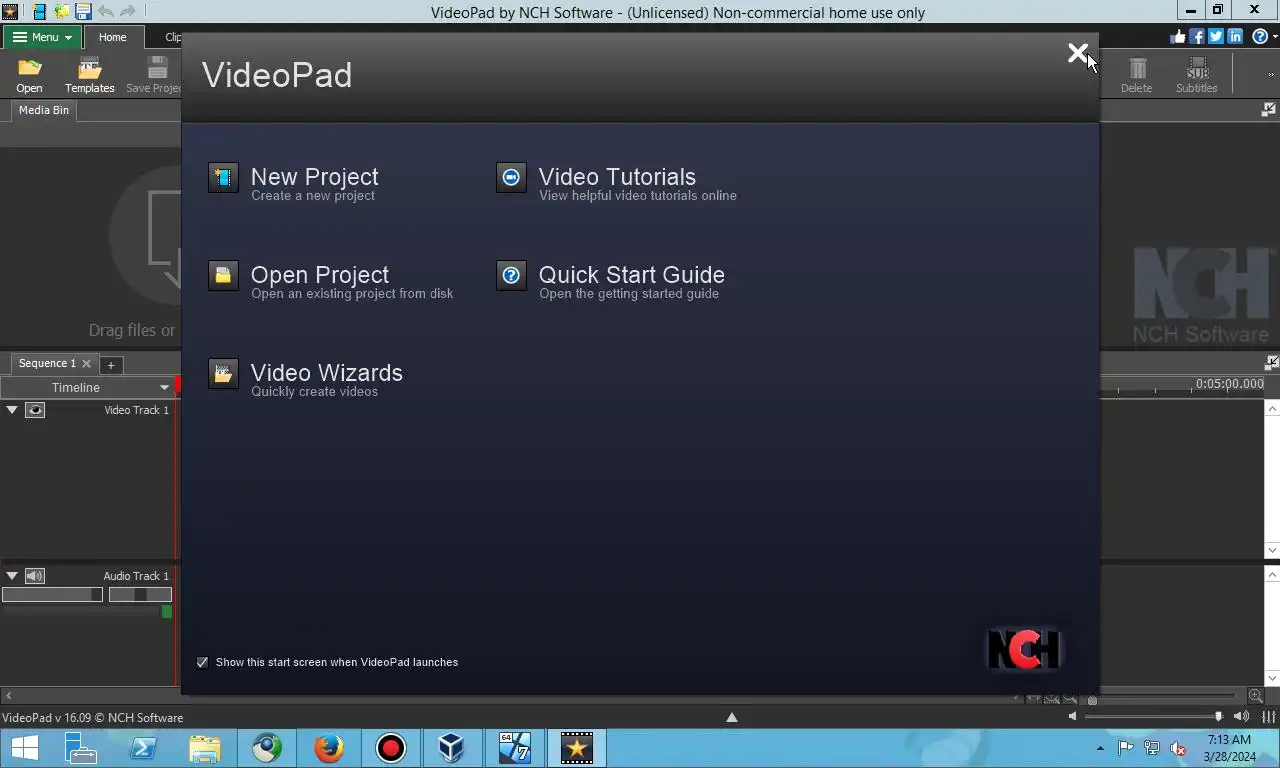Viewport: 1280px width, 768px height.
Task: Open File Explorer from the taskbar
Action: [205, 748]
